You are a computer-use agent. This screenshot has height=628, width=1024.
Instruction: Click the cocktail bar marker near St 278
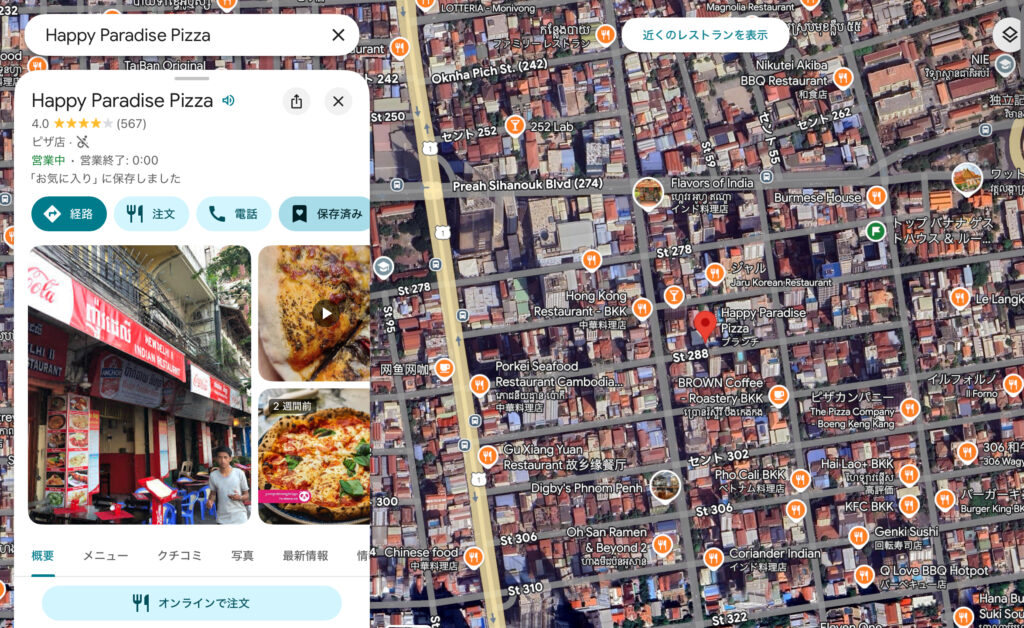coord(673,296)
